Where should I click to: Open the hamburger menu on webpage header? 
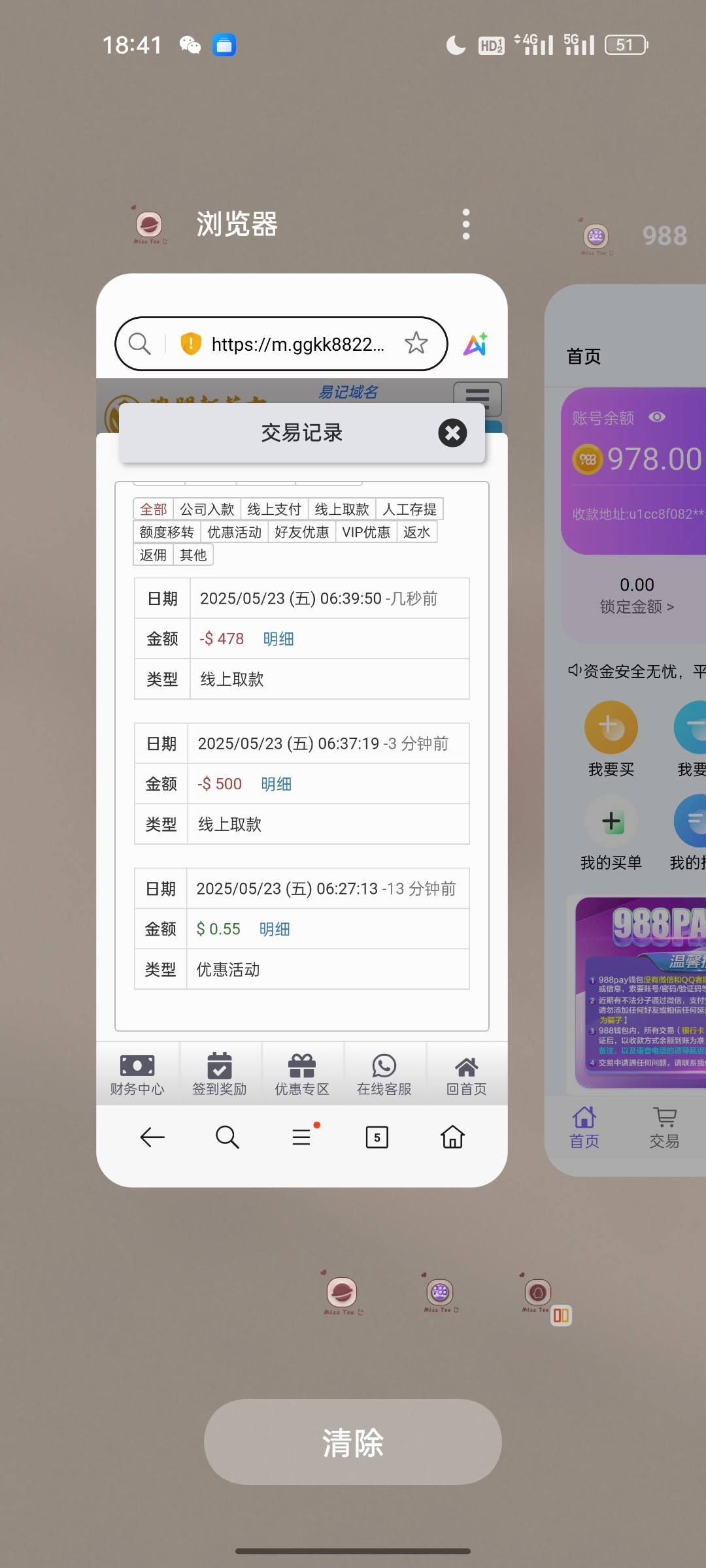[x=477, y=396]
